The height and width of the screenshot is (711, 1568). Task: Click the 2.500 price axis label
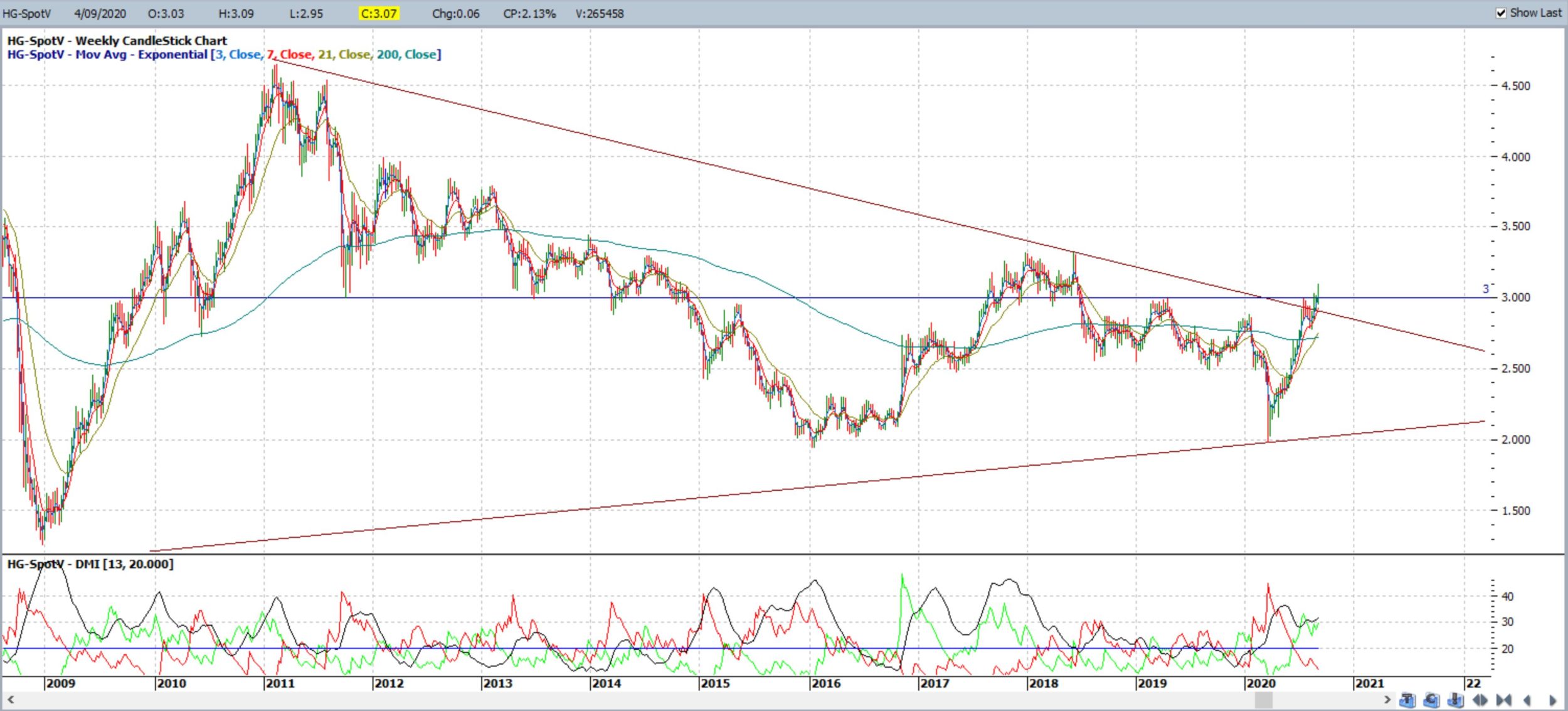tap(1516, 368)
